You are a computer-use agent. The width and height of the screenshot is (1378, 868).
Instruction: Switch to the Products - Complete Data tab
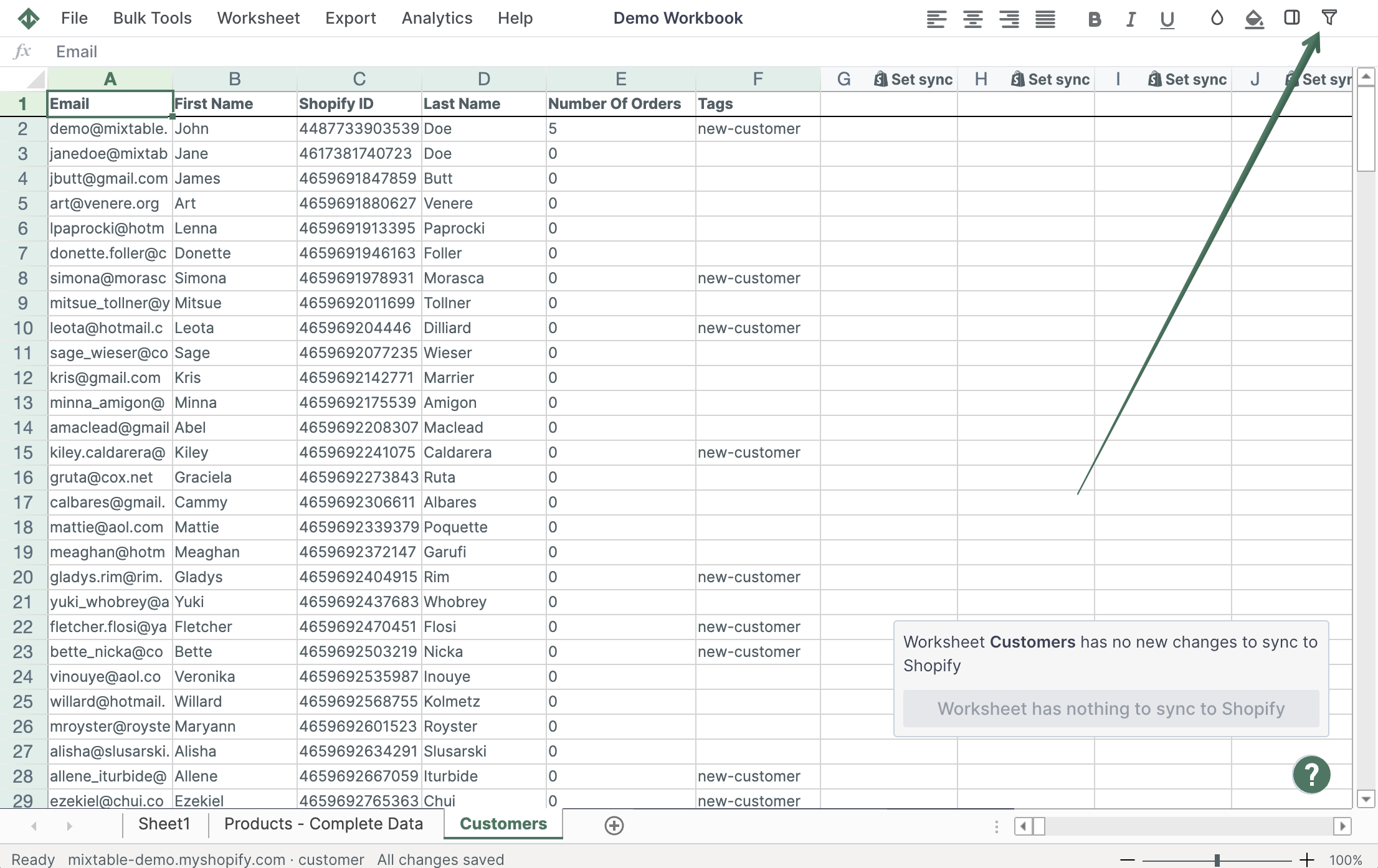(x=324, y=824)
